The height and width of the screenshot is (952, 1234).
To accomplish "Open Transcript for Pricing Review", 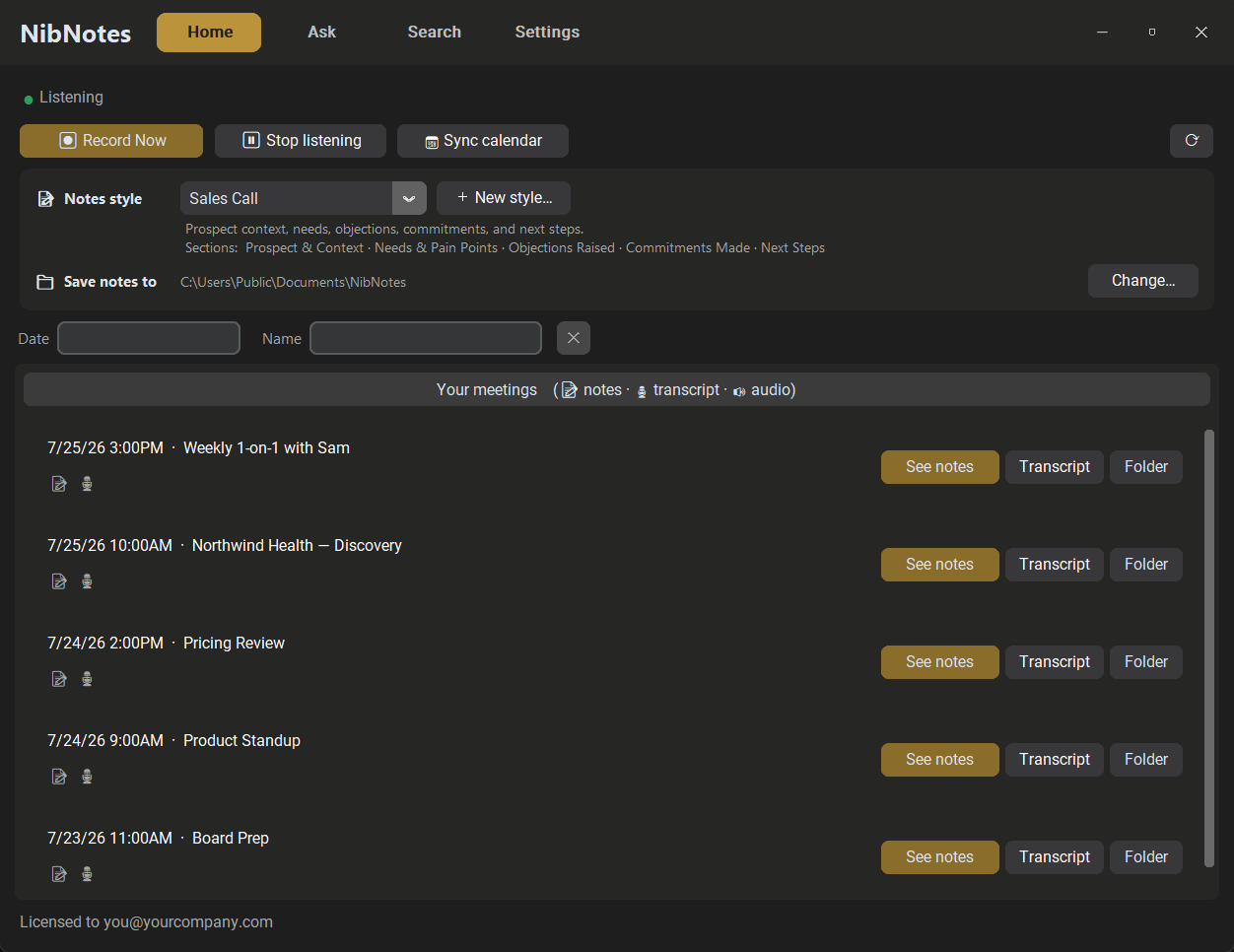I will click(x=1055, y=662).
